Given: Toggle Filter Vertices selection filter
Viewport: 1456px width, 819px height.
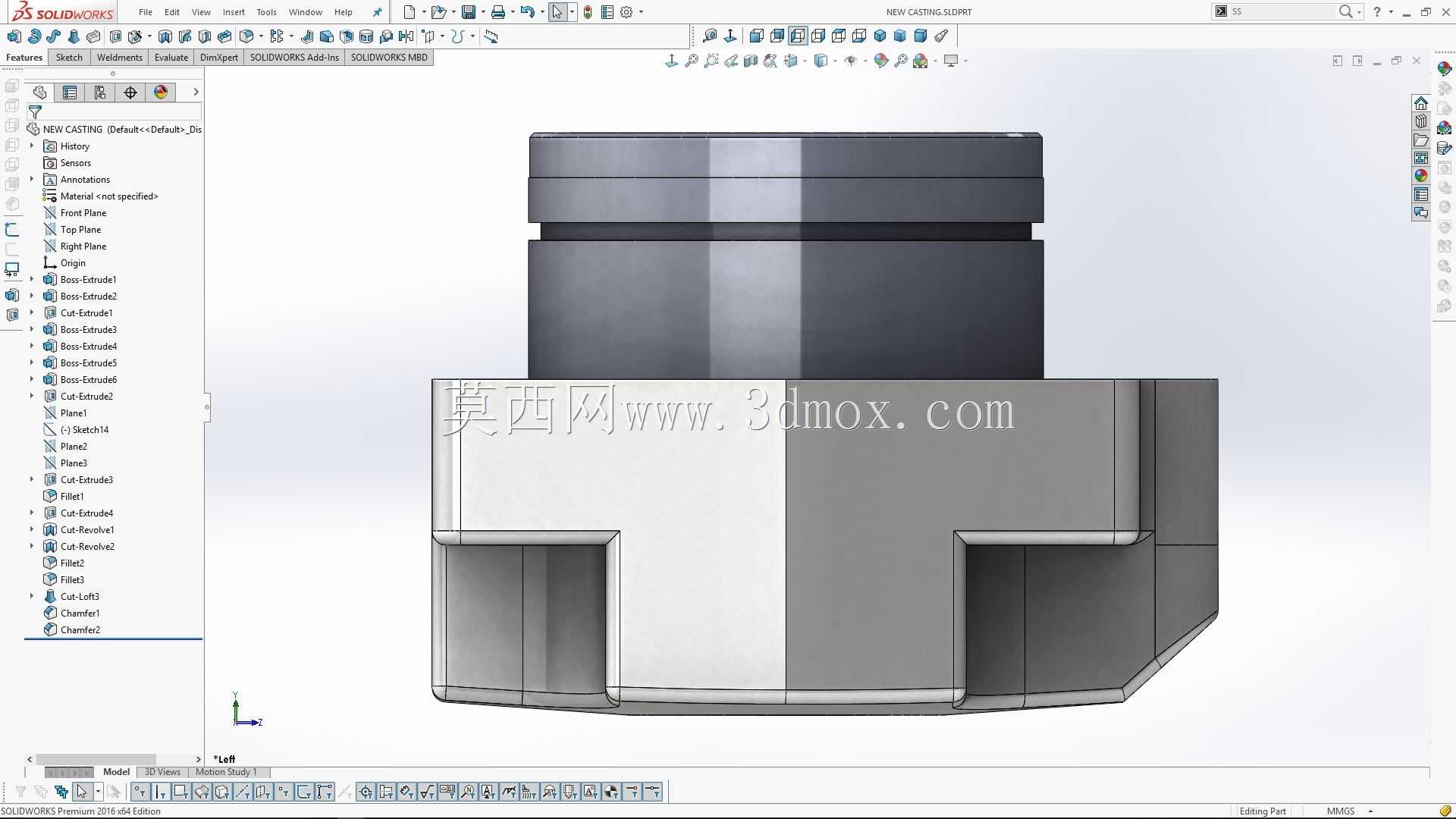Looking at the screenshot, I should tap(140, 792).
